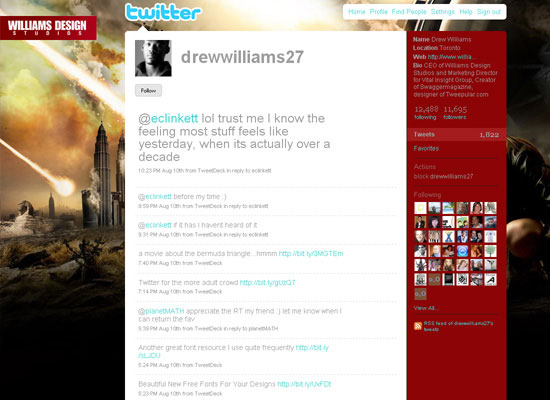This screenshot has height=400, width=550.
Task: Open the 11,695 followers count
Action: 455,112
